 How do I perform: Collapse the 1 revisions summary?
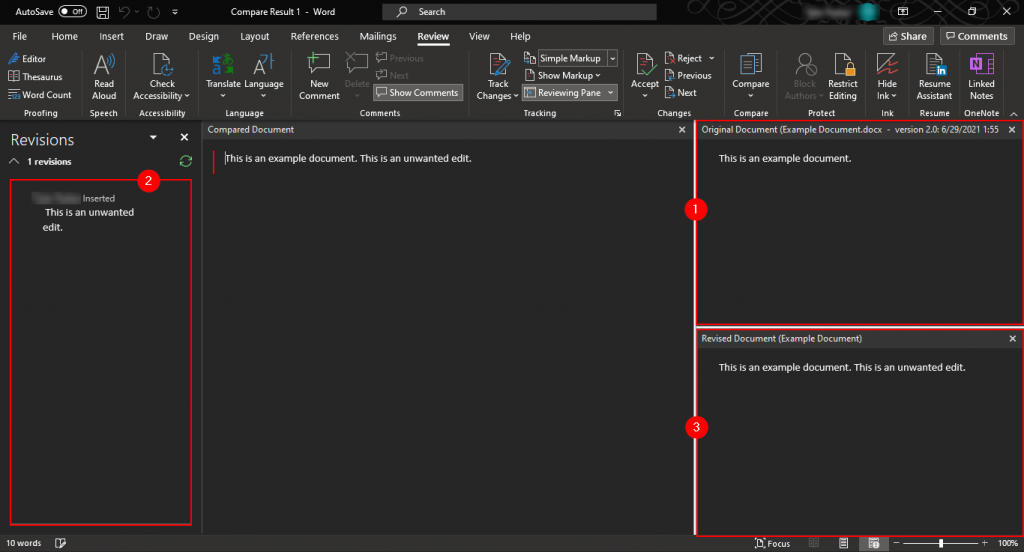pyautogui.click(x=14, y=161)
